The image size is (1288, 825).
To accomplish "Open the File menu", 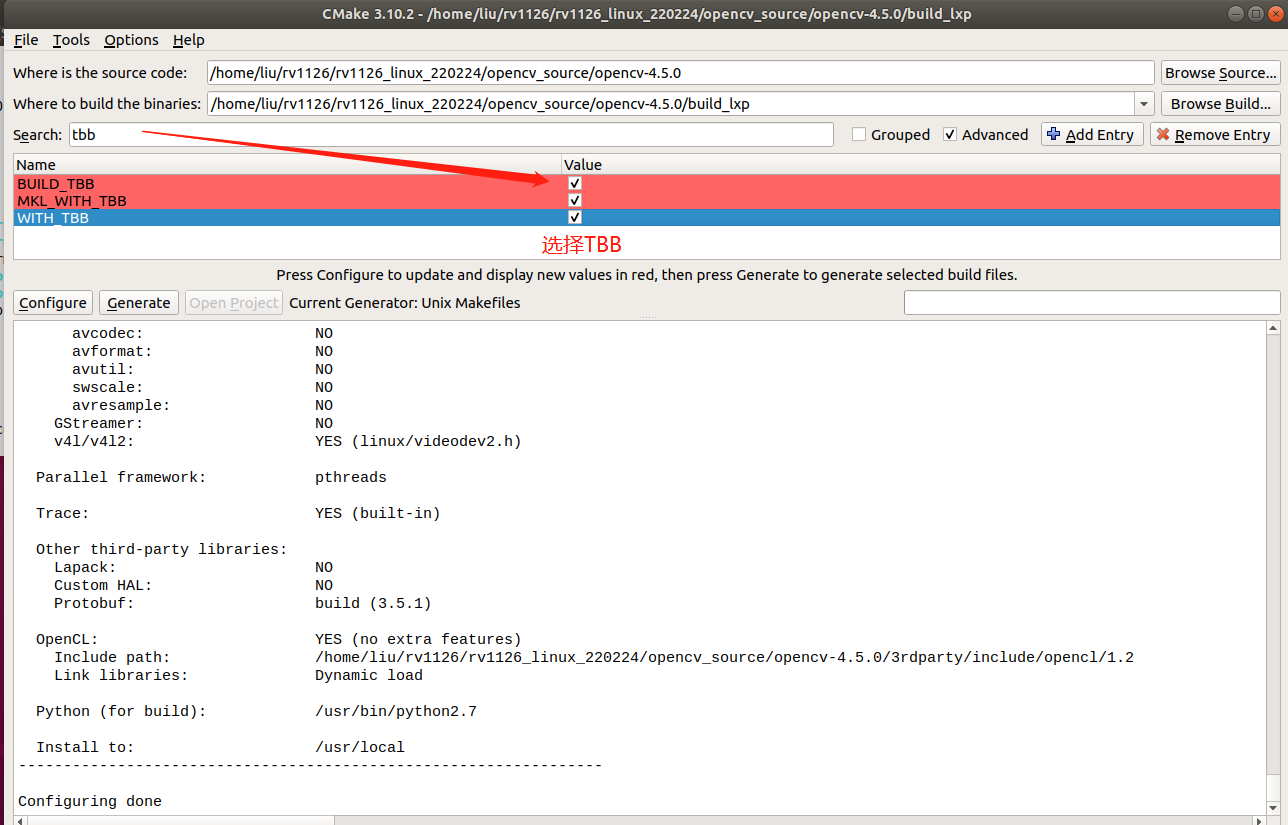I will [25, 40].
